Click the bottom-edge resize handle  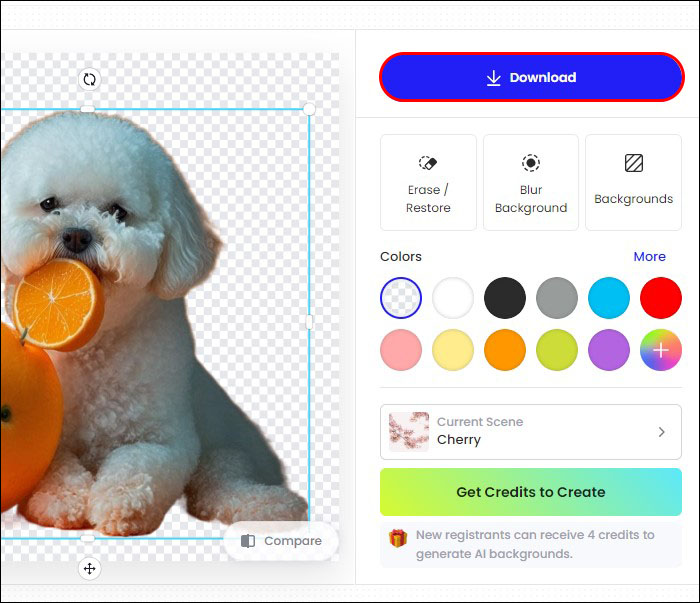tap(88, 539)
